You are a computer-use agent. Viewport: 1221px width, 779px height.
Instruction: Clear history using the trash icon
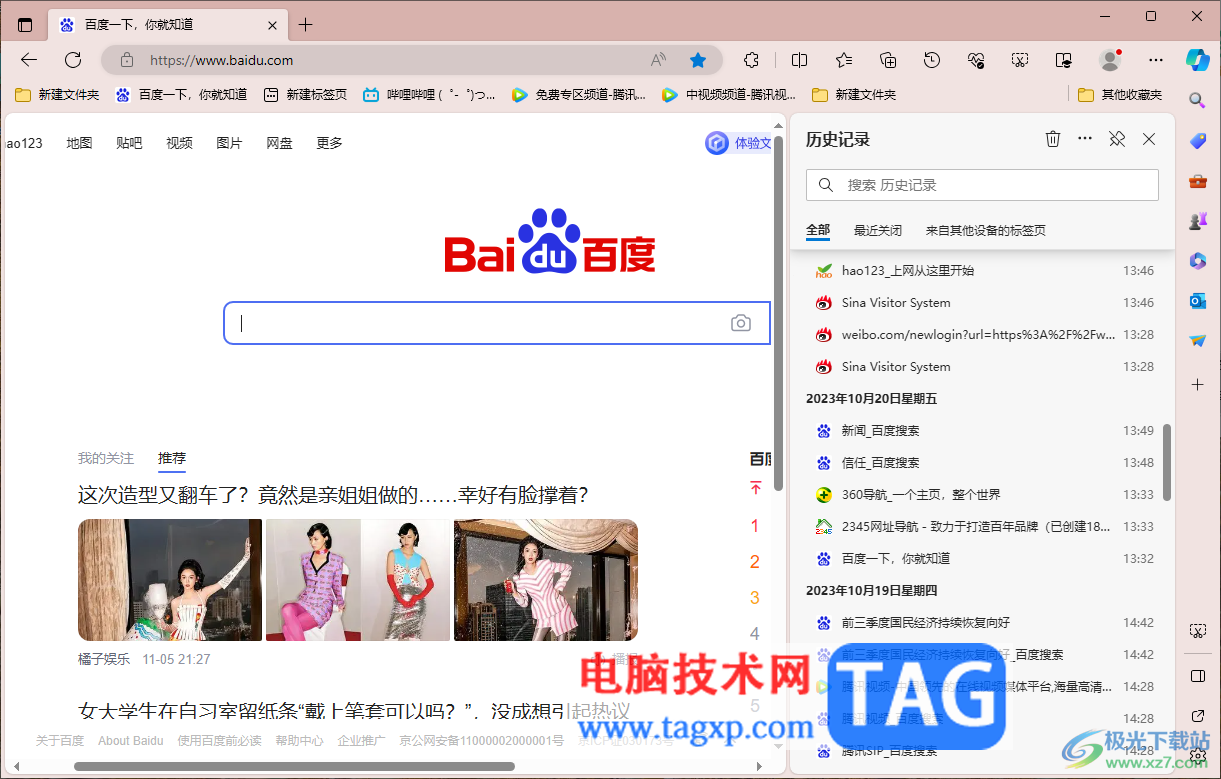1052,139
